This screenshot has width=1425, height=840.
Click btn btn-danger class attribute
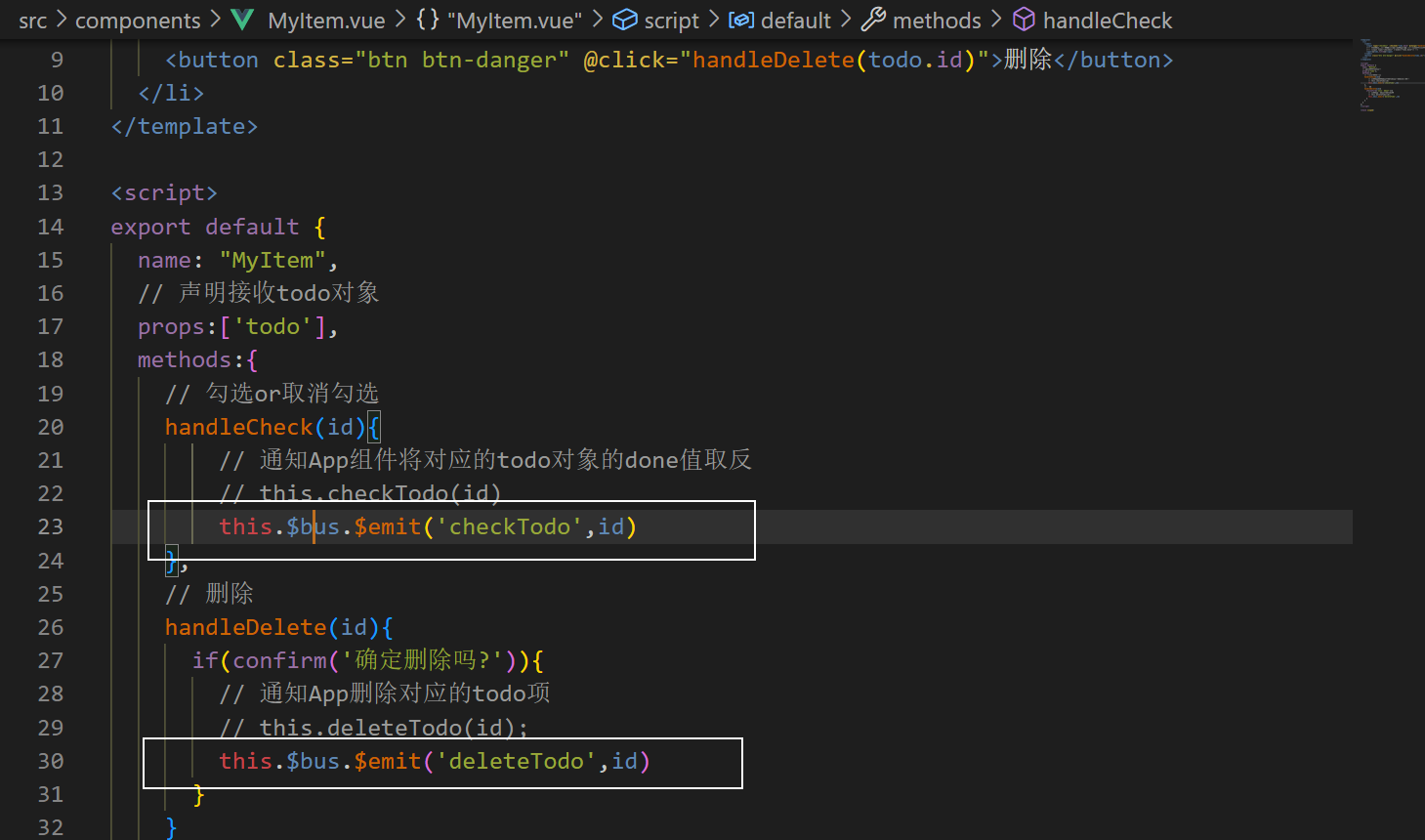421,60
